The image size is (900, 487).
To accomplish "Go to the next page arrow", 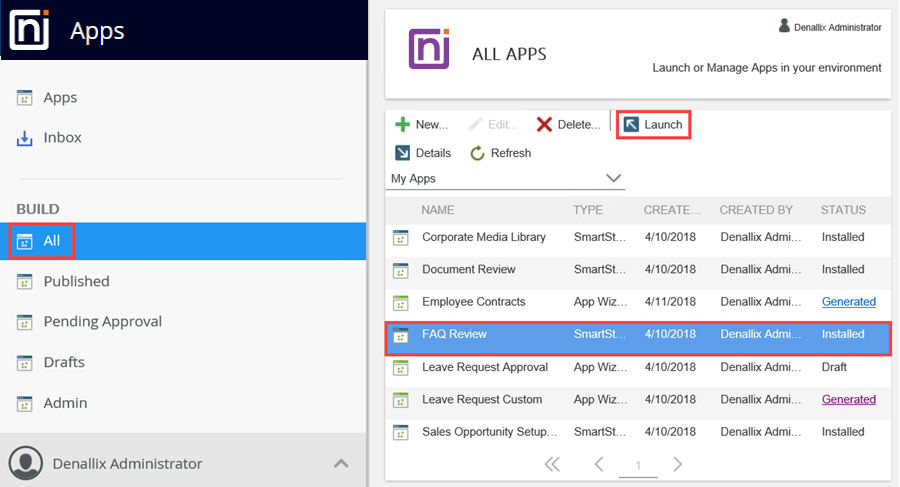I will [677, 464].
